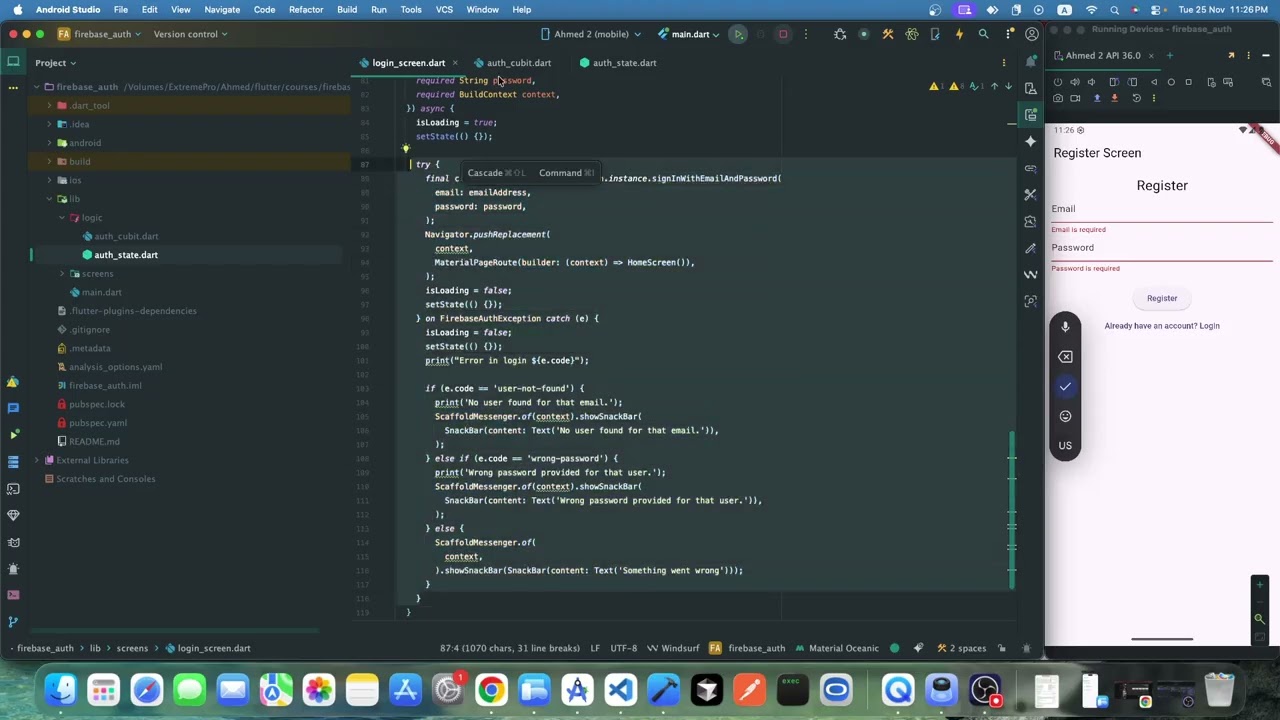
Task: Open pubspec.yaml in project tree
Action: coord(98,423)
